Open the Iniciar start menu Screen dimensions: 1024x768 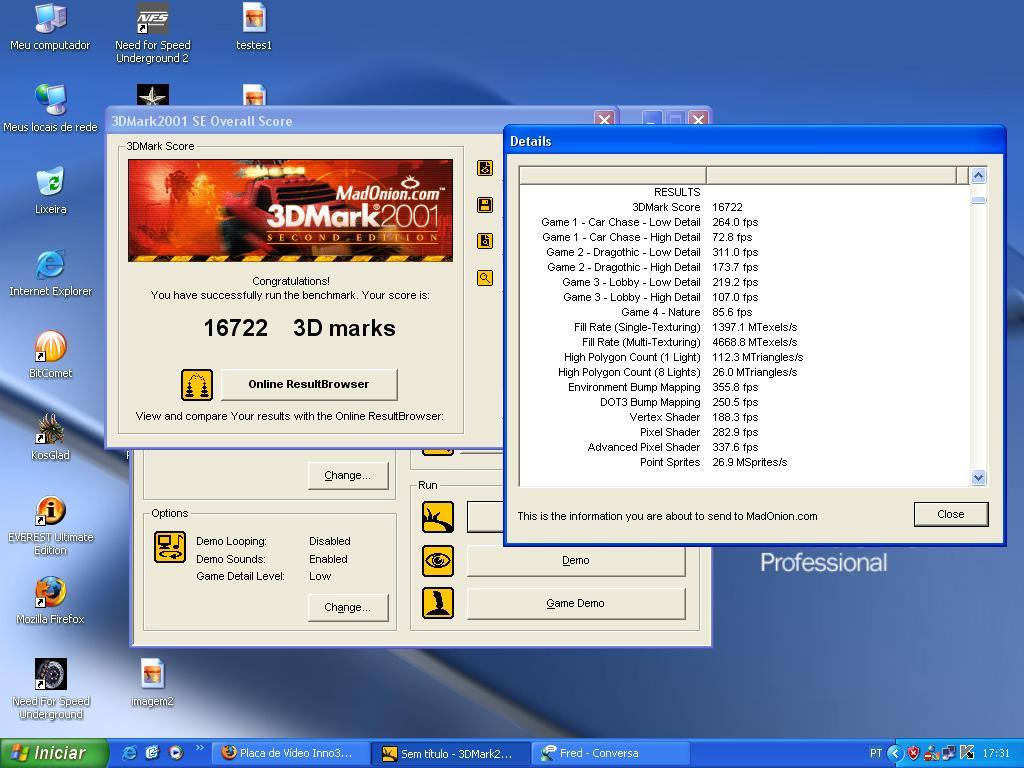point(54,753)
